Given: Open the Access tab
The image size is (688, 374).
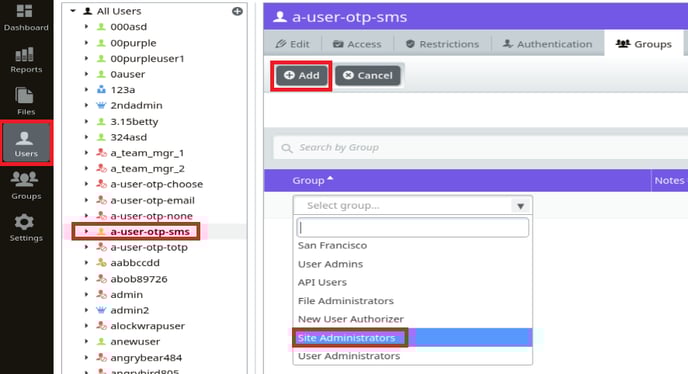Looking at the screenshot, I should coord(358,44).
